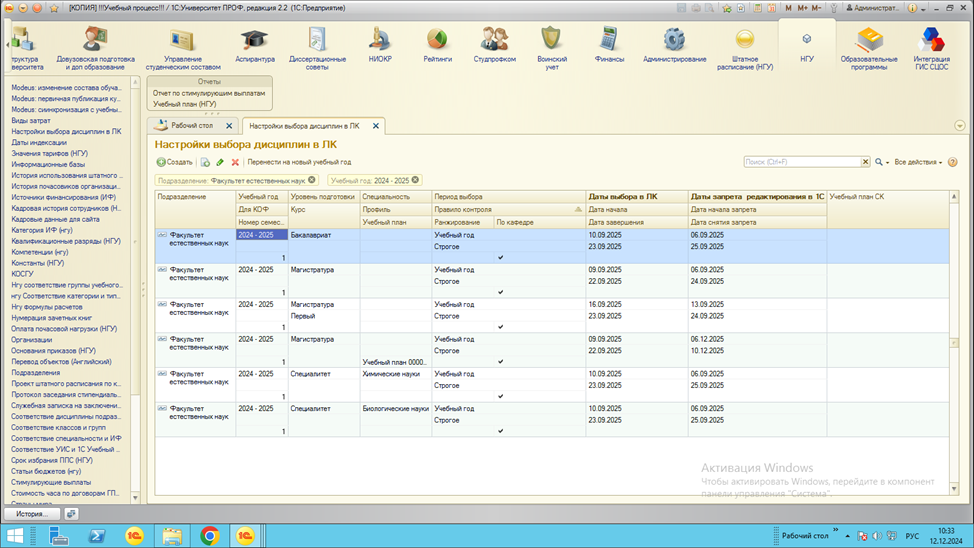Open the Все действия dropdown
Screen dimensions: 974x548
pyautogui.click(x=918, y=162)
